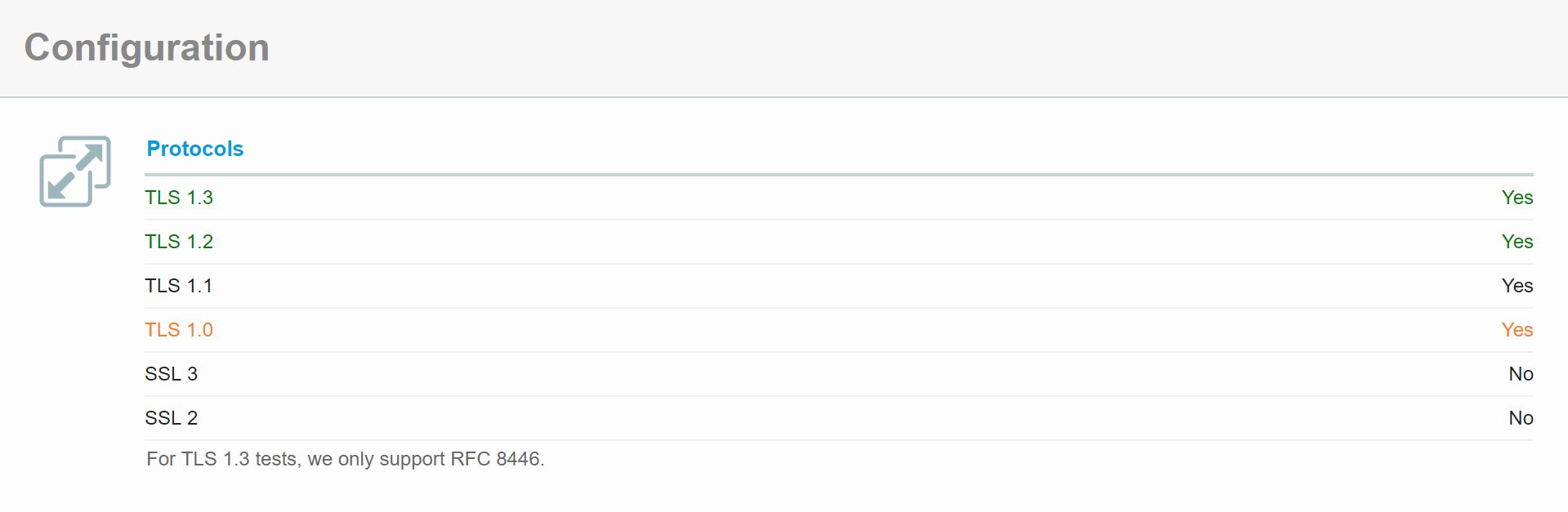The height and width of the screenshot is (512, 1568).
Task: Click the TLS 1.1 protocol label
Action: (179, 286)
